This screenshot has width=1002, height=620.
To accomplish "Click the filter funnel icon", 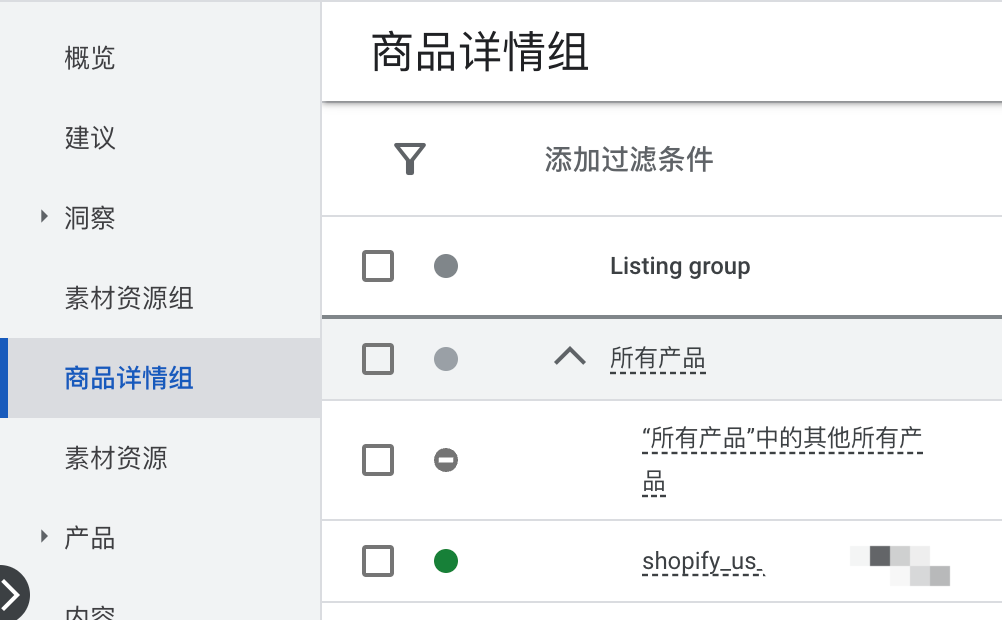I will (x=409, y=158).
